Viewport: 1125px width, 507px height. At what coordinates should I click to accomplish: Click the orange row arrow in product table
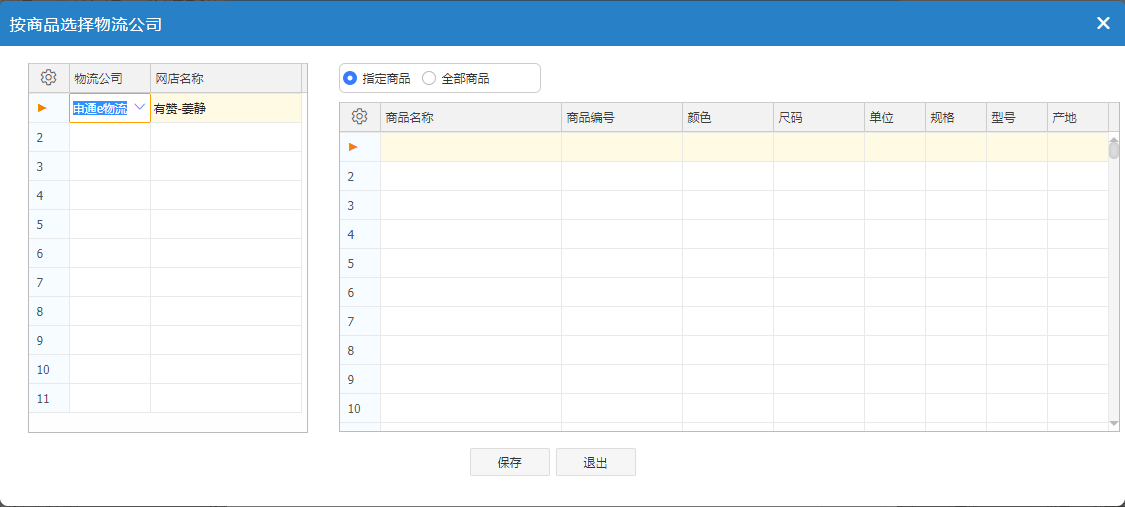point(352,147)
